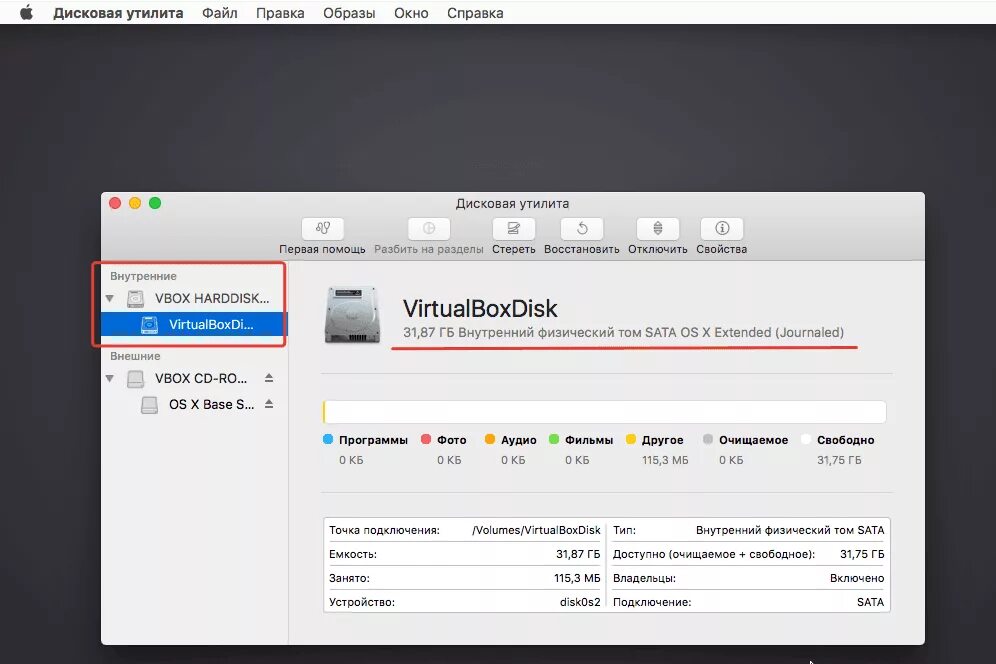Viewport: 996px width, 664px height.
Task: Click the Подключение value SATA
Action: point(870,602)
